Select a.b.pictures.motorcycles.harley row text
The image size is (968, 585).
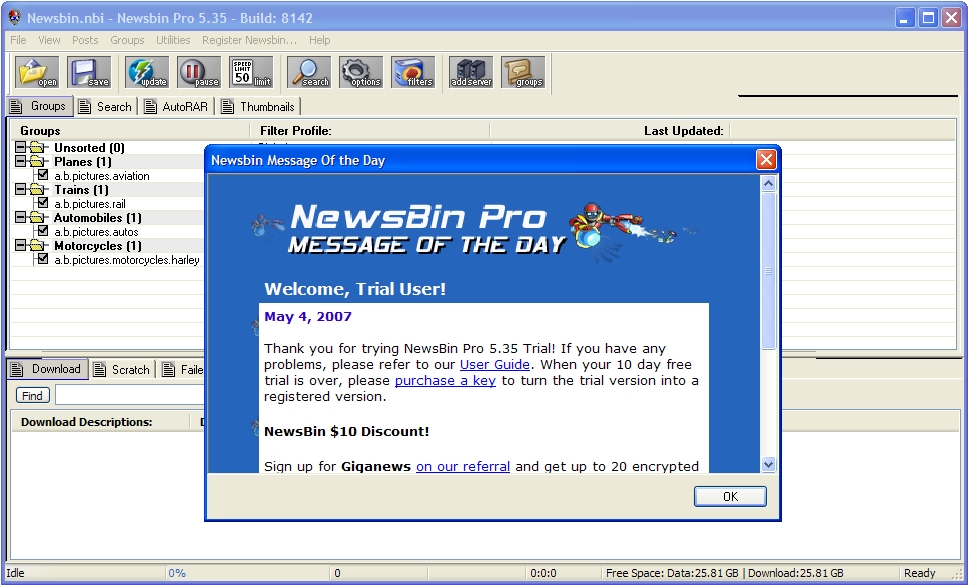click(127, 260)
